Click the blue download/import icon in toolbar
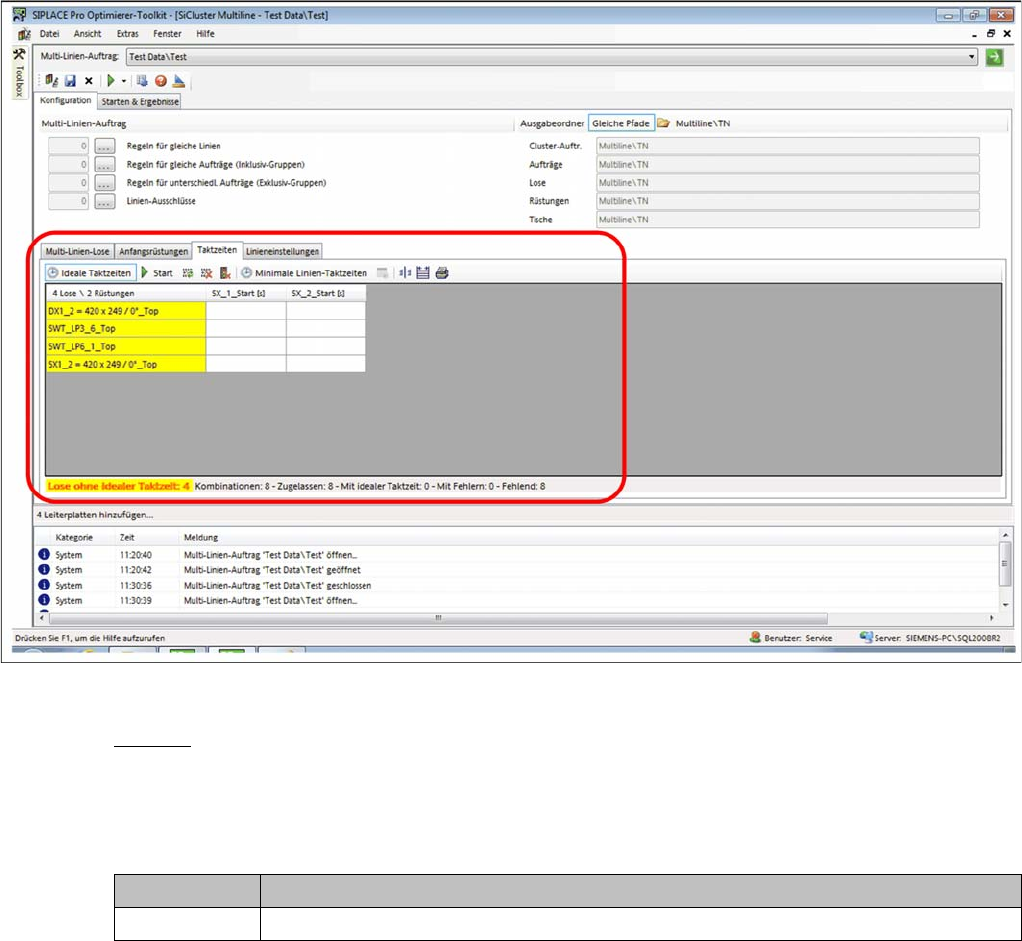This screenshot has height=941, width=1022. click(142, 81)
